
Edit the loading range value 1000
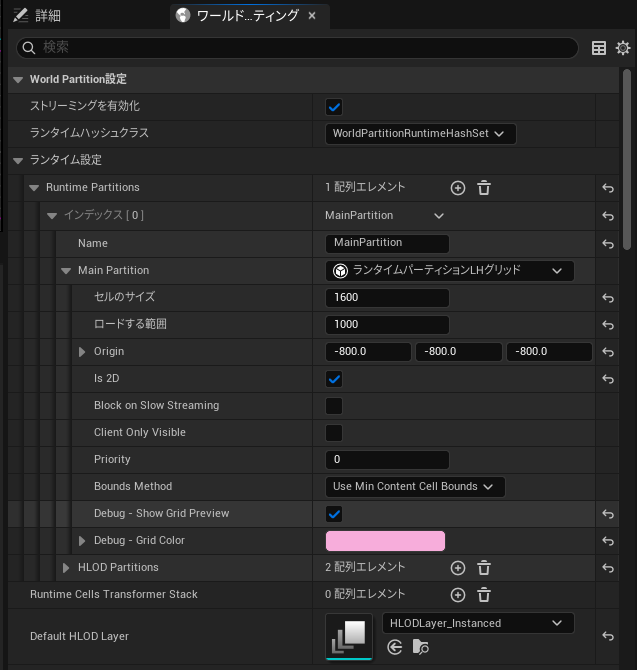click(387, 325)
